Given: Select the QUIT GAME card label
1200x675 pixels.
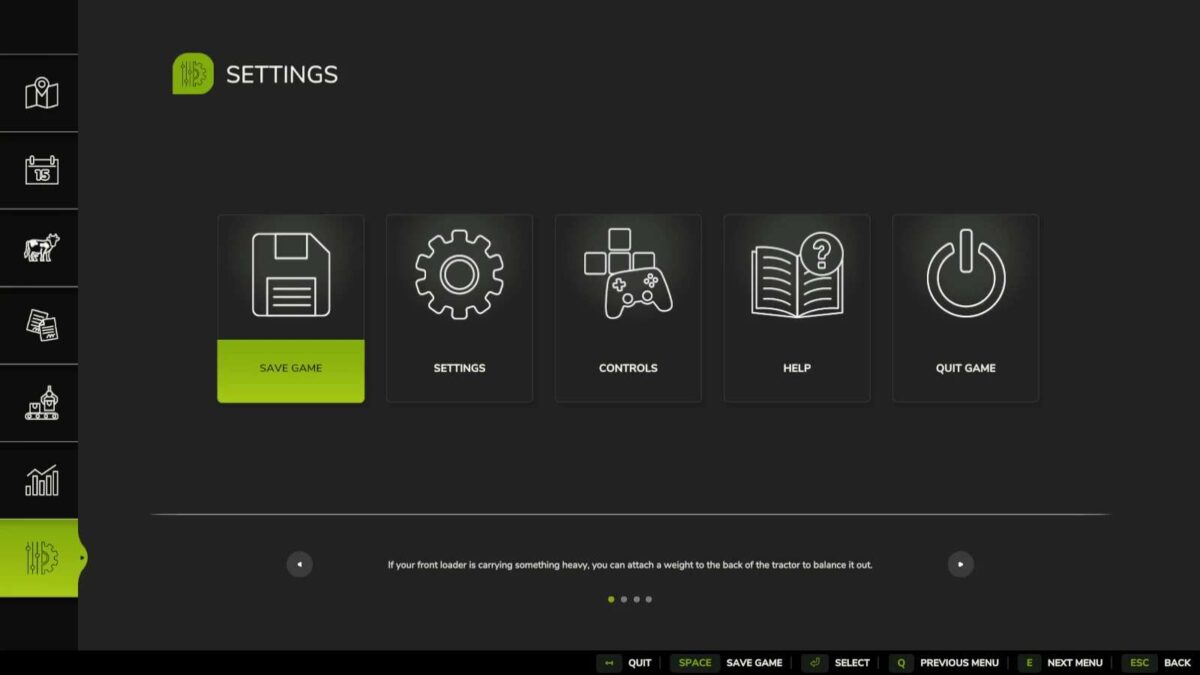Looking at the screenshot, I should (966, 368).
